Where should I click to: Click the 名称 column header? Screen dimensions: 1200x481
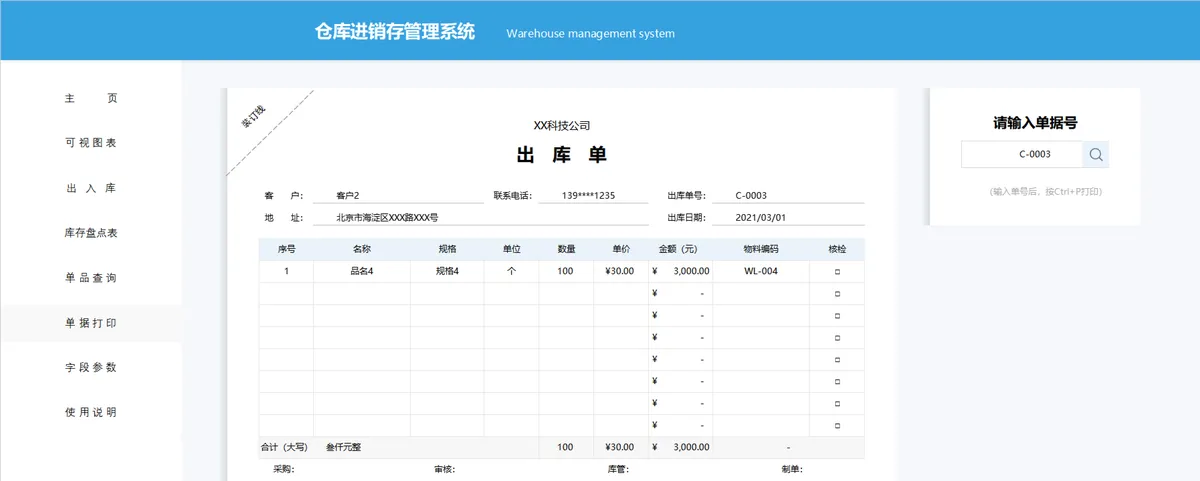[361, 249]
